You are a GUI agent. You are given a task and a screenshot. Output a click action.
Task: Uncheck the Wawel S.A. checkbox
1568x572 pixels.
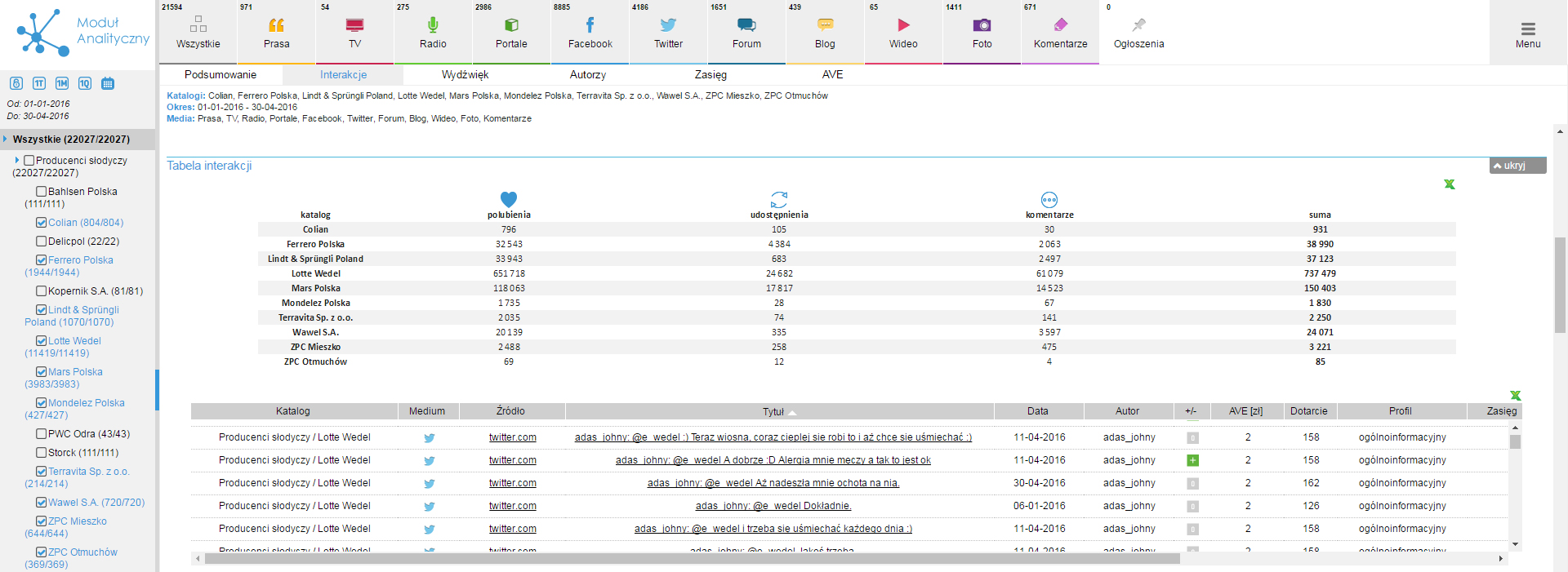coord(41,503)
